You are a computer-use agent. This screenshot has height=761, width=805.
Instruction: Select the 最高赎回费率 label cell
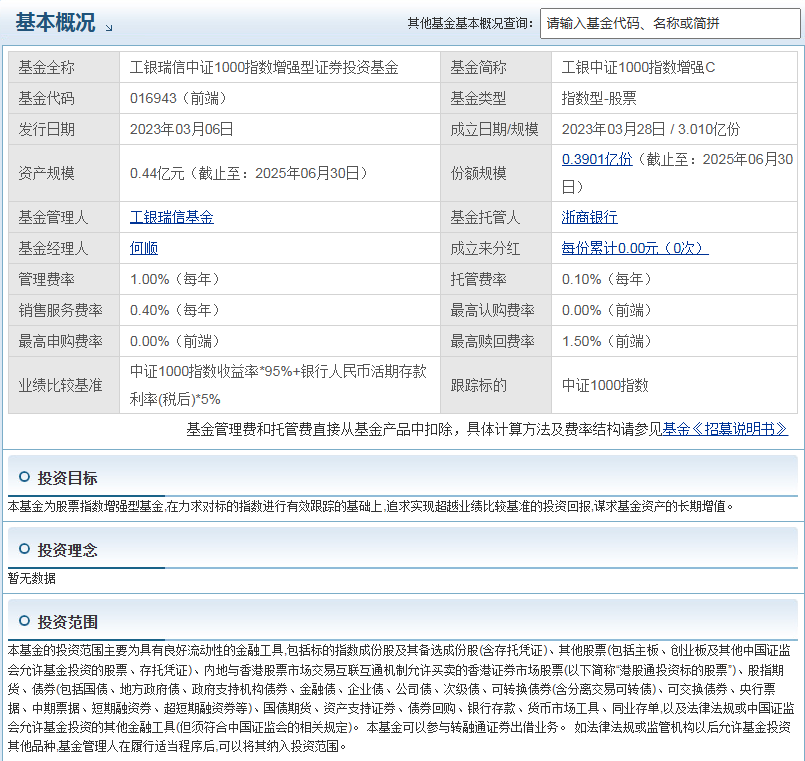(x=496, y=341)
